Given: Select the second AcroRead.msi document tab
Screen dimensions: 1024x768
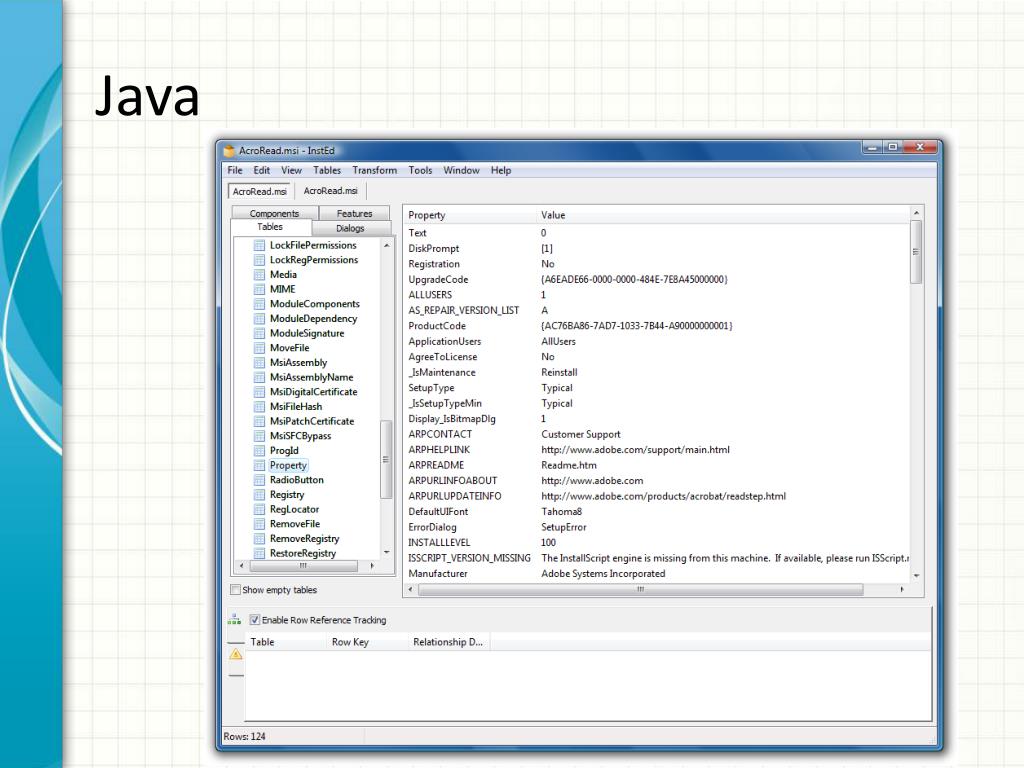Looking at the screenshot, I should [x=330, y=191].
